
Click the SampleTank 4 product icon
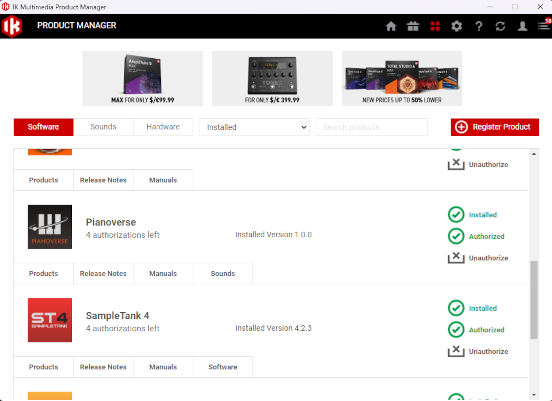[50, 320]
